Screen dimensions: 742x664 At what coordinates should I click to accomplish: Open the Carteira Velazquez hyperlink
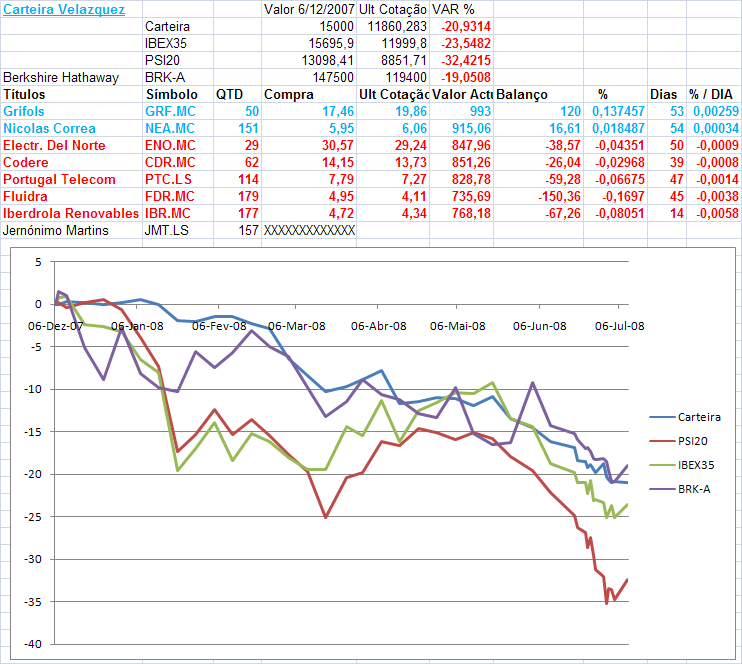coord(64,9)
